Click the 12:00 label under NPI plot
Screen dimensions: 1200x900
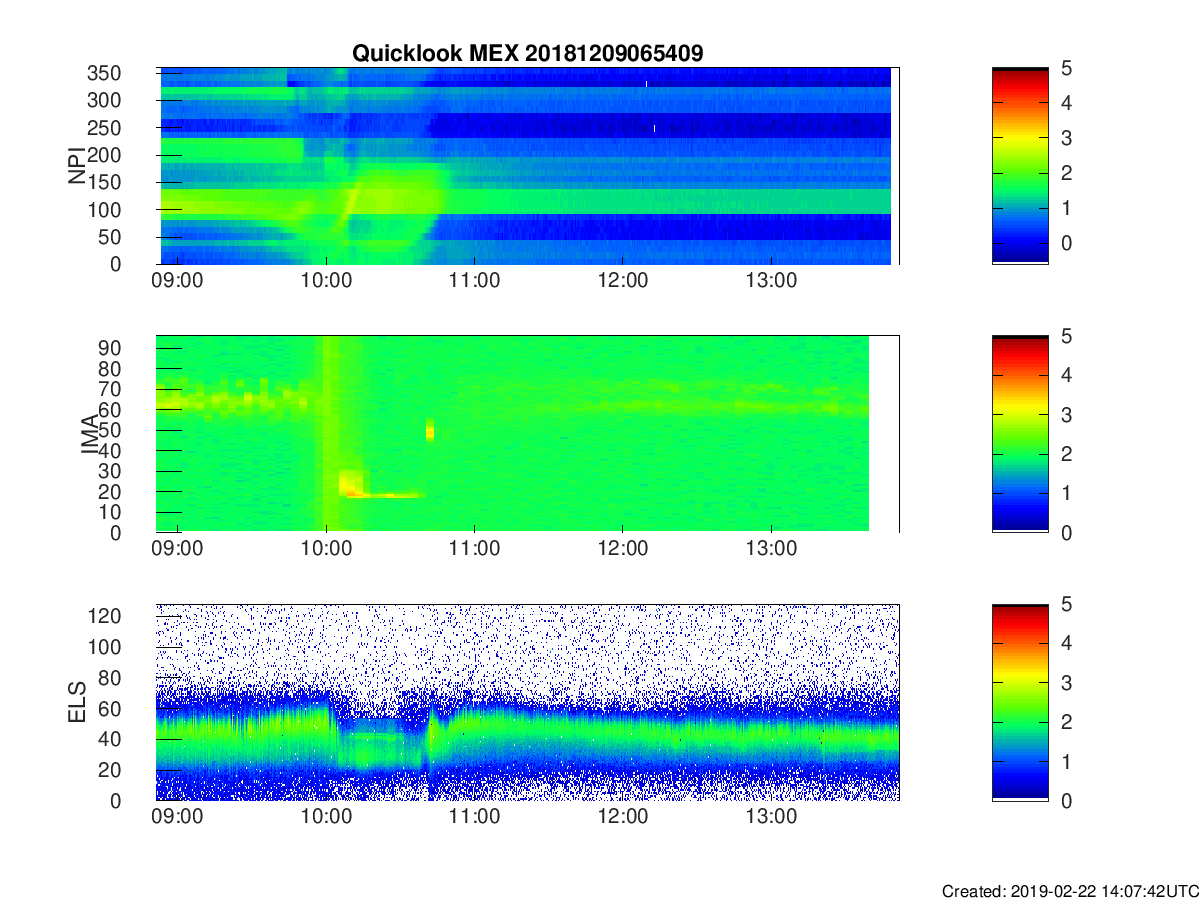coord(623,281)
